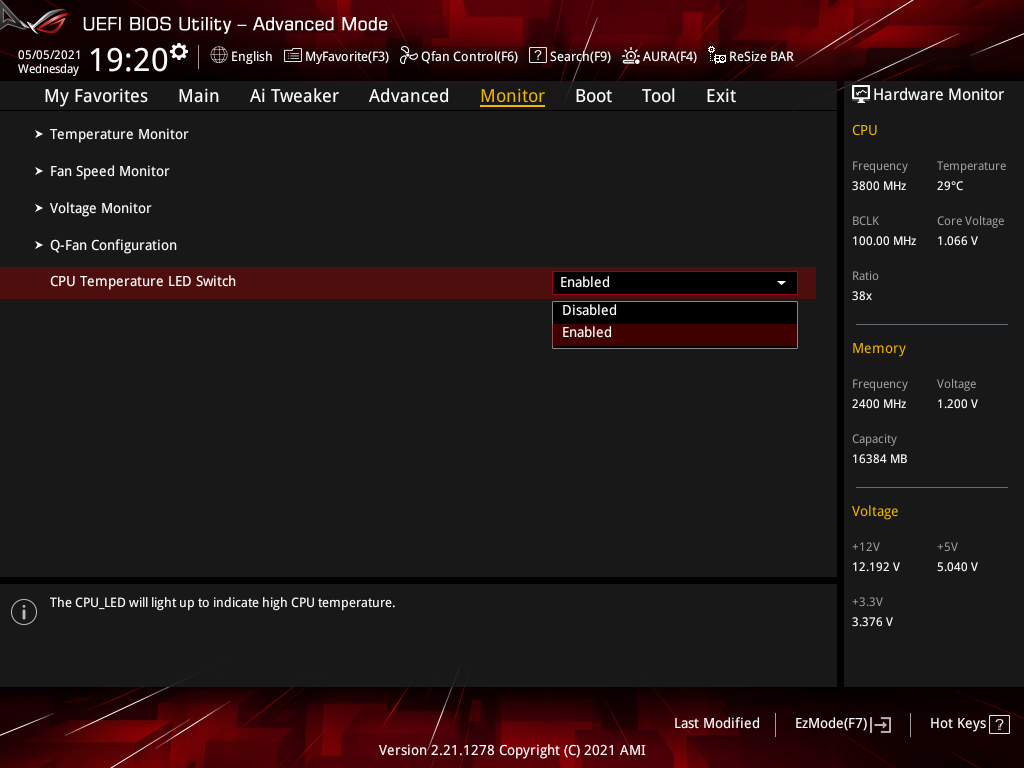Screen dimensions: 1024x768
Task: Click ReSize BAR label
Action: click(x=761, y=57)
